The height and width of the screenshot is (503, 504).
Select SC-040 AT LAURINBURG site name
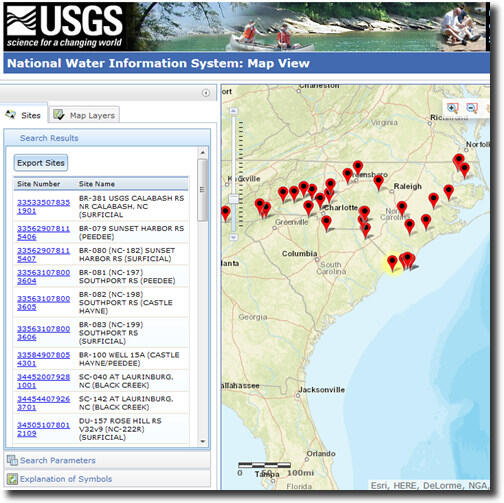[x=126, y=381]
